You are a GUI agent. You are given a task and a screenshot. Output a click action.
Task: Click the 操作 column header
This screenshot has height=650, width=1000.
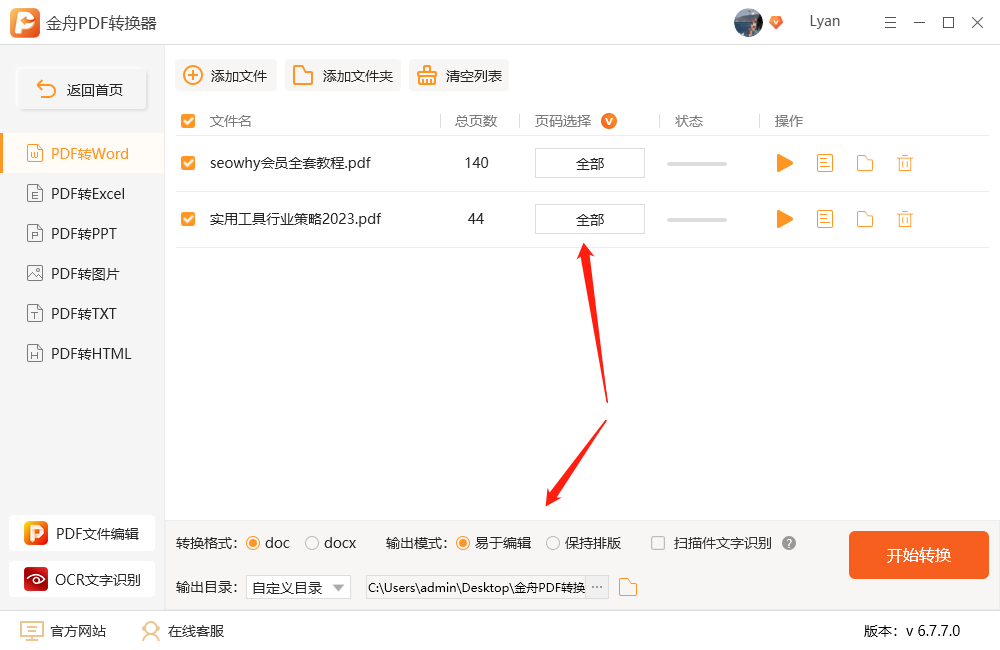tap(788, 121)
